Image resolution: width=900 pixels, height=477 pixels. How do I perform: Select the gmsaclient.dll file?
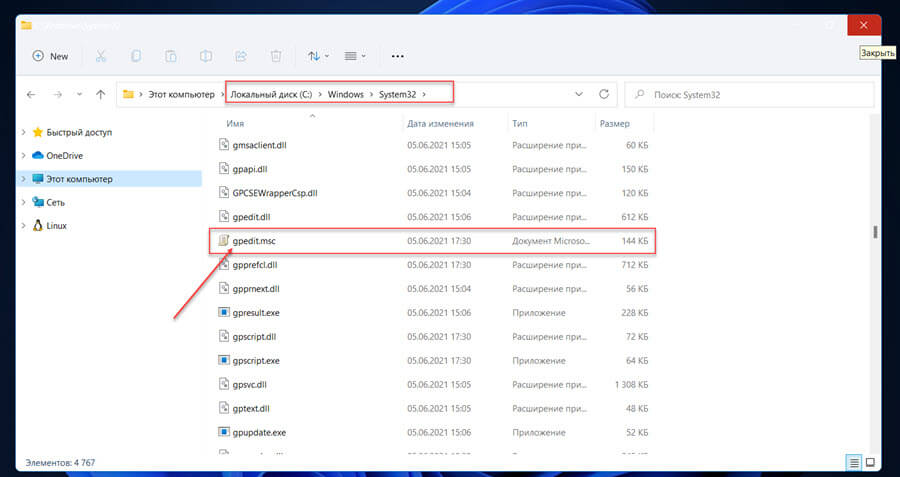pos(259,145)
